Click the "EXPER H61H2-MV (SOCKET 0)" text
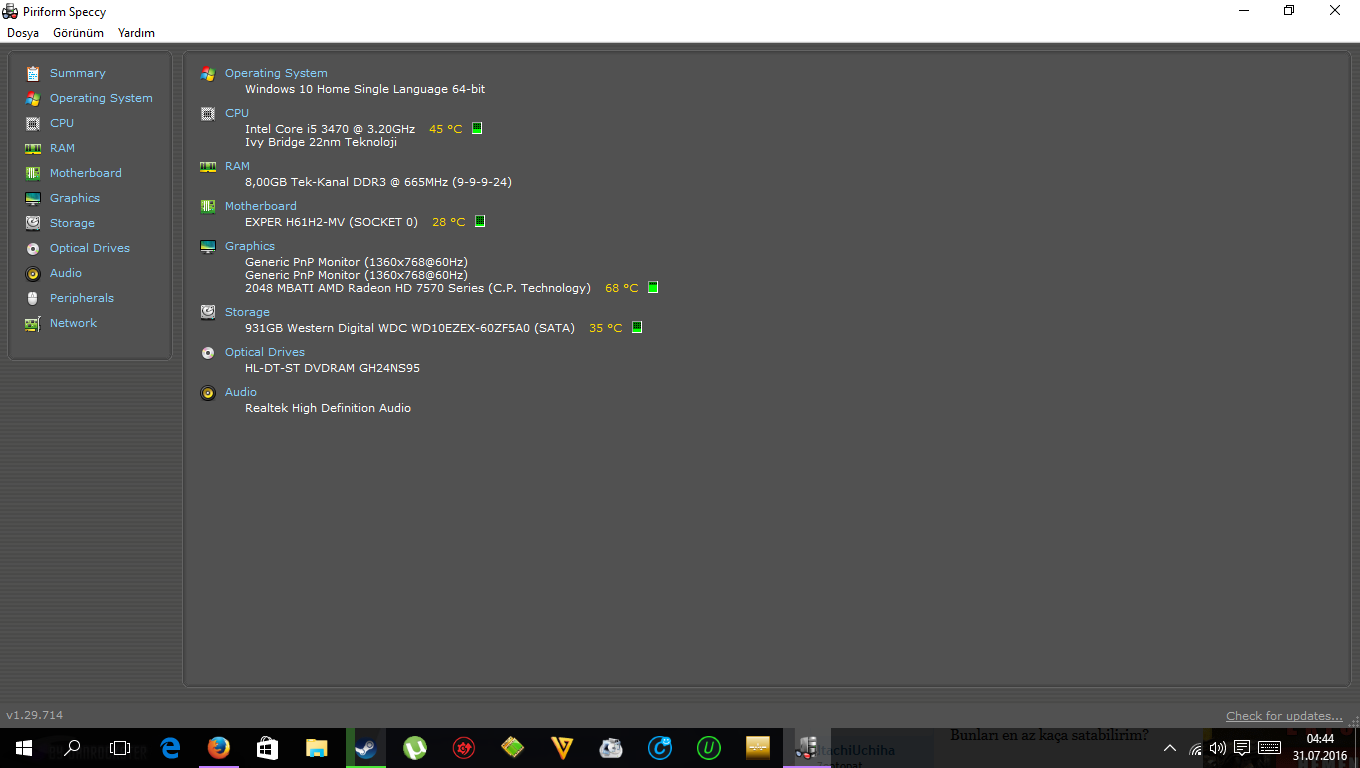The height and width of the screenshot is (768, 1360). [x=331, y=222]
